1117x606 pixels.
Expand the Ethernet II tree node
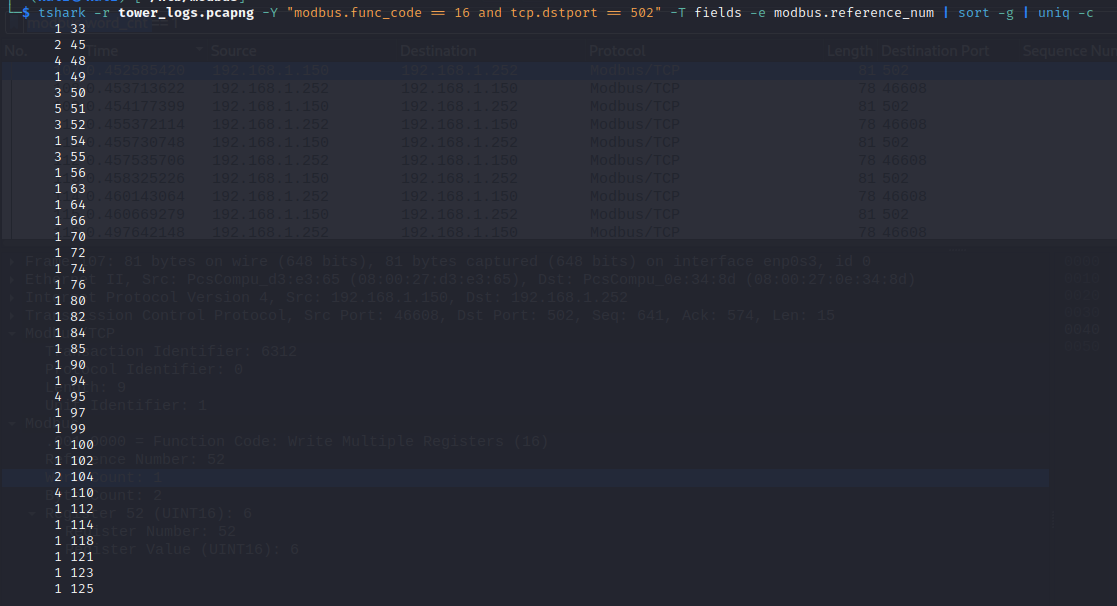tap(9, 280)
